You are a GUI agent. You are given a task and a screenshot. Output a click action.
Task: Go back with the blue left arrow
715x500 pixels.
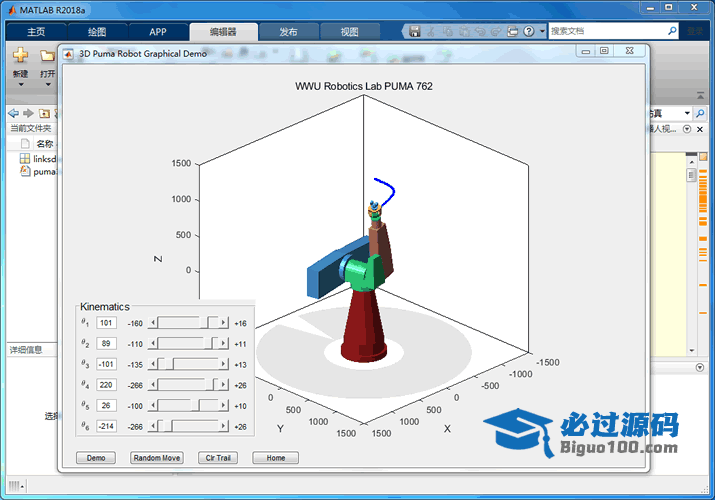(x=14, y=113)
